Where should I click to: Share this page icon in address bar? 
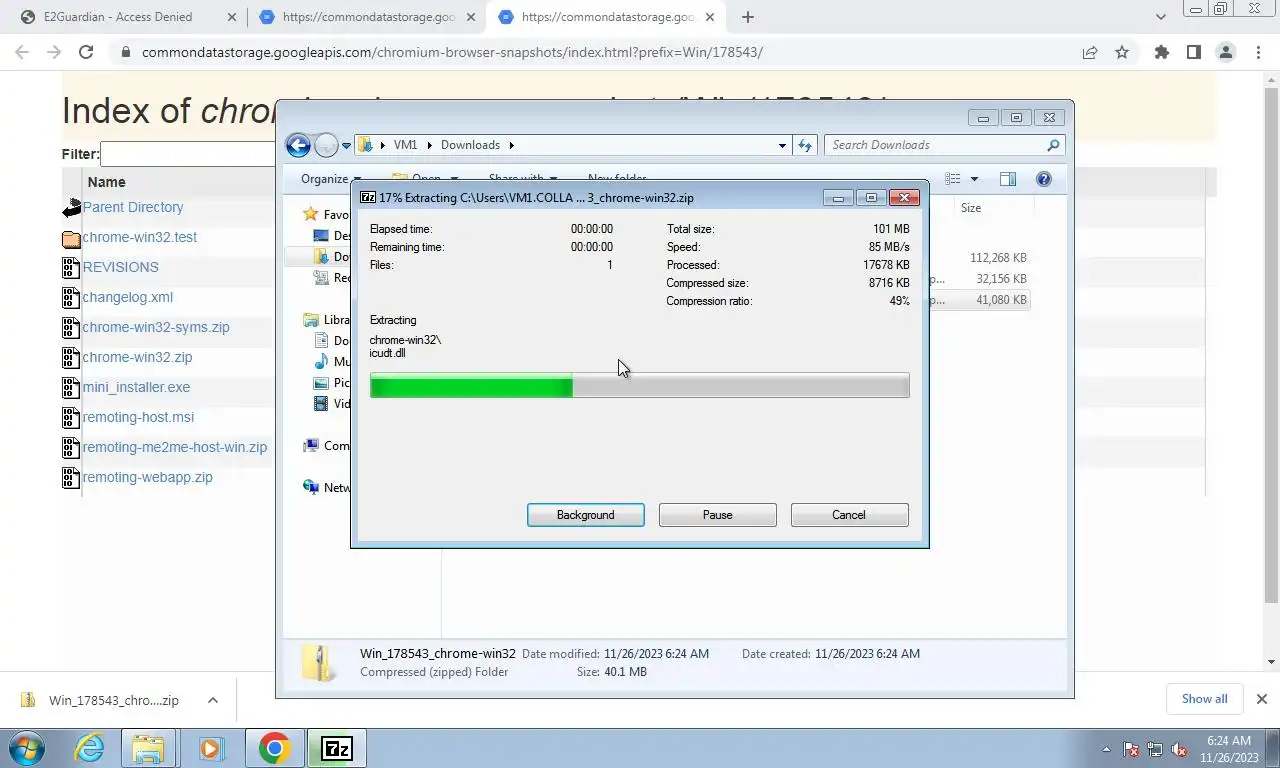[x=1090, y=52]
